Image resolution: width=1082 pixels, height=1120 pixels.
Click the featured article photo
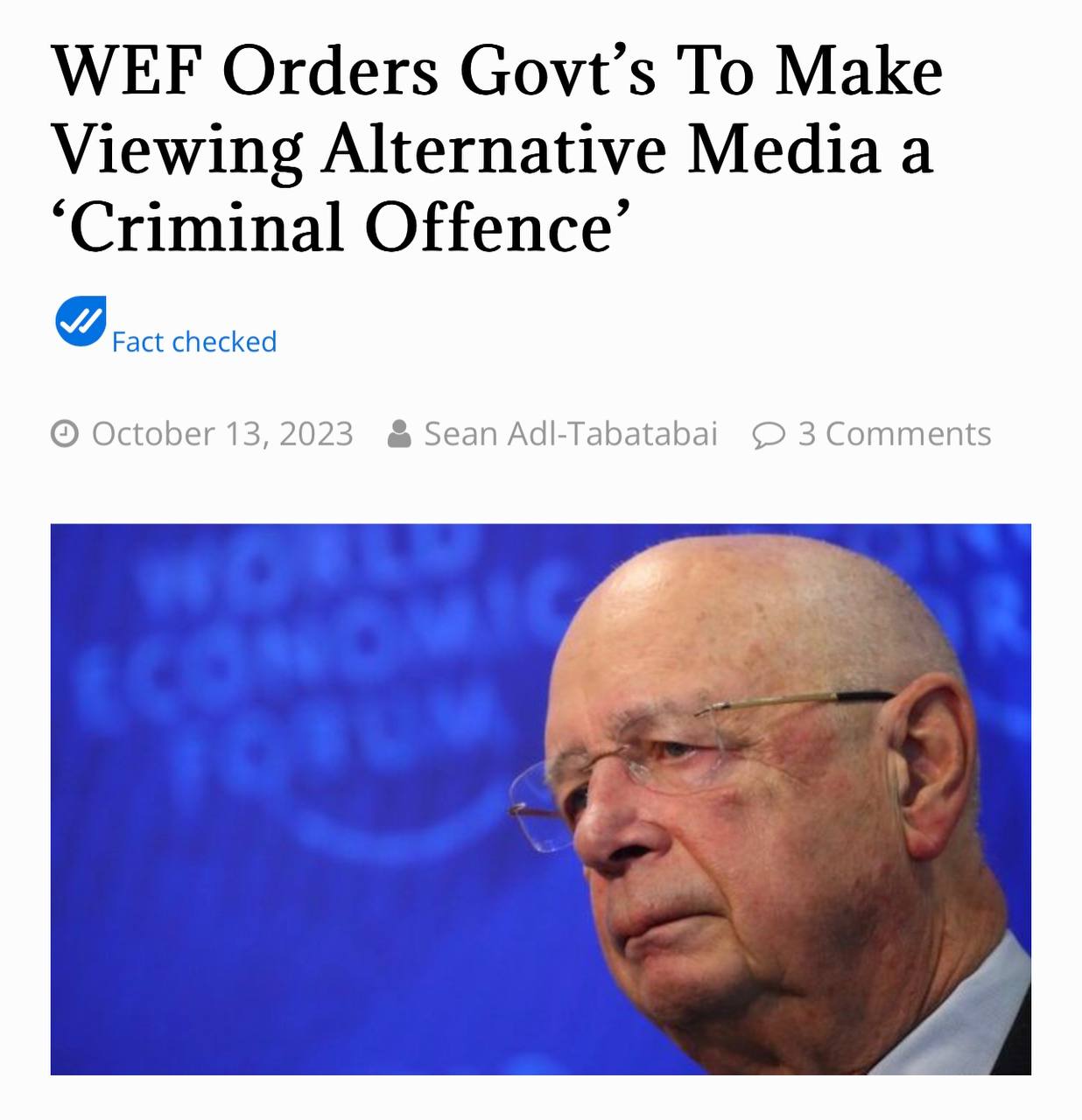click(541, 799)
